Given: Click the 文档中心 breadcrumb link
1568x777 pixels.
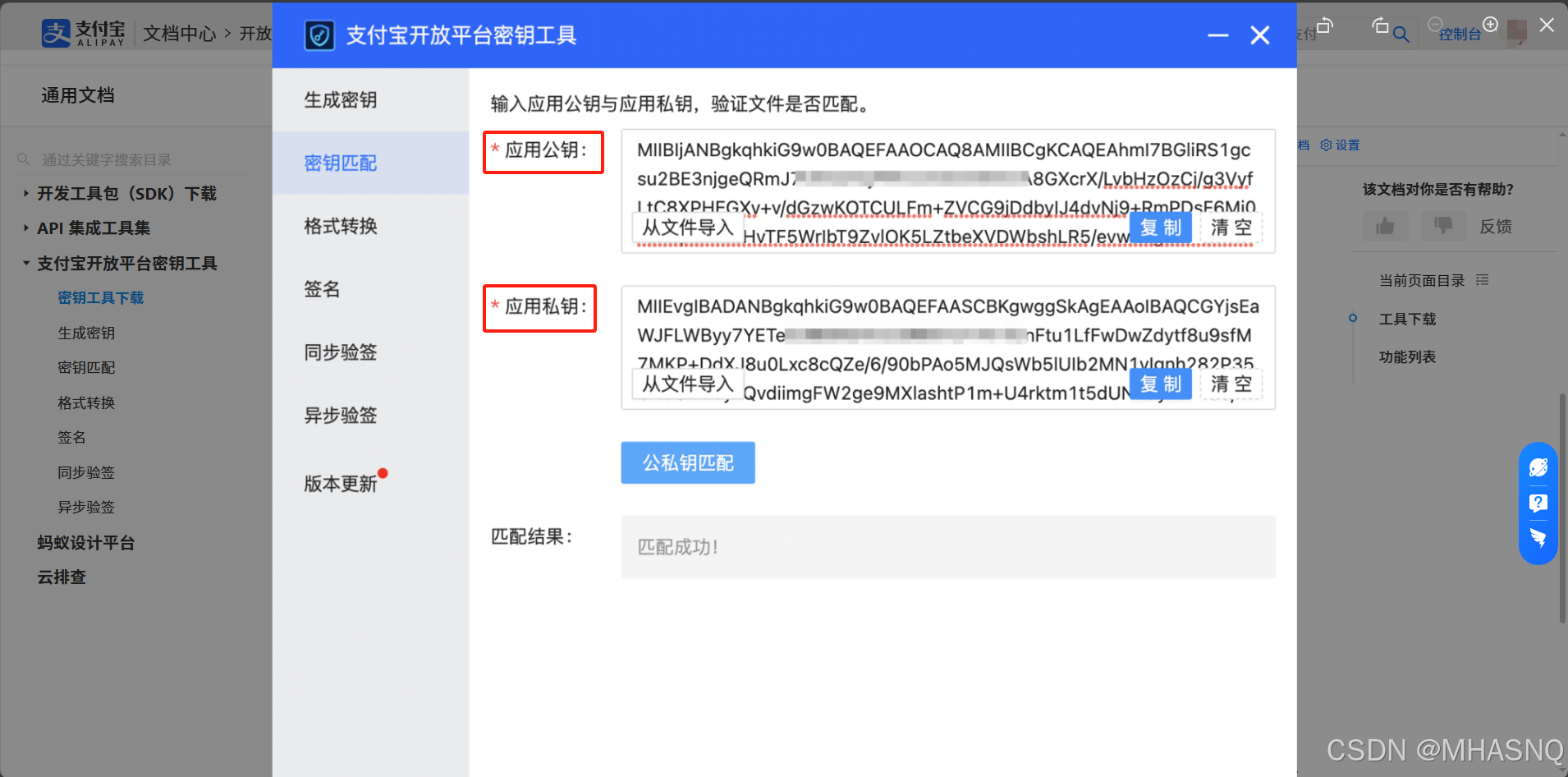Looking at the screenshot, I should click(180, 34).
